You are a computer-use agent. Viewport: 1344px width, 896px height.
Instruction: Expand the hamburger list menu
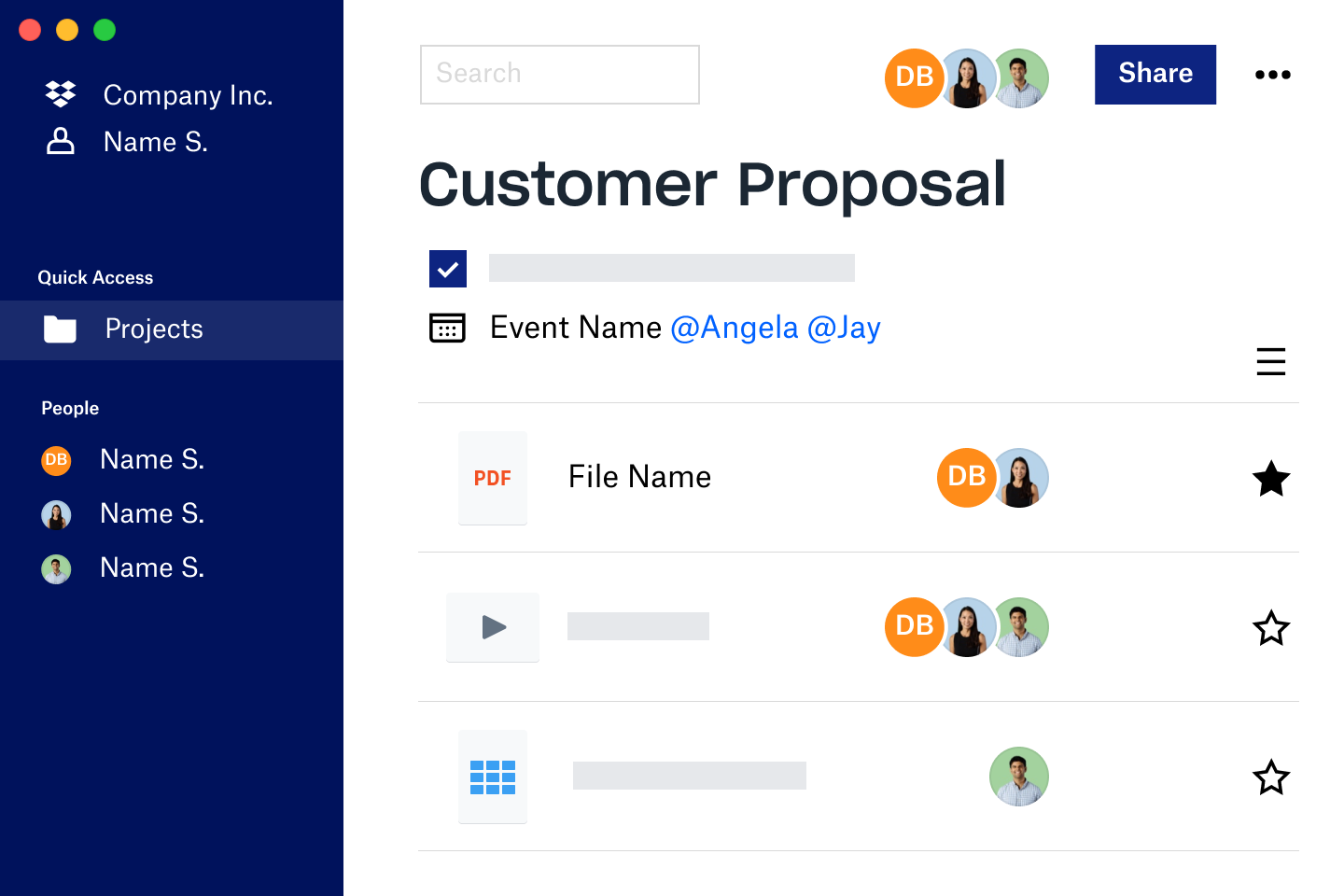(1271, 361)
